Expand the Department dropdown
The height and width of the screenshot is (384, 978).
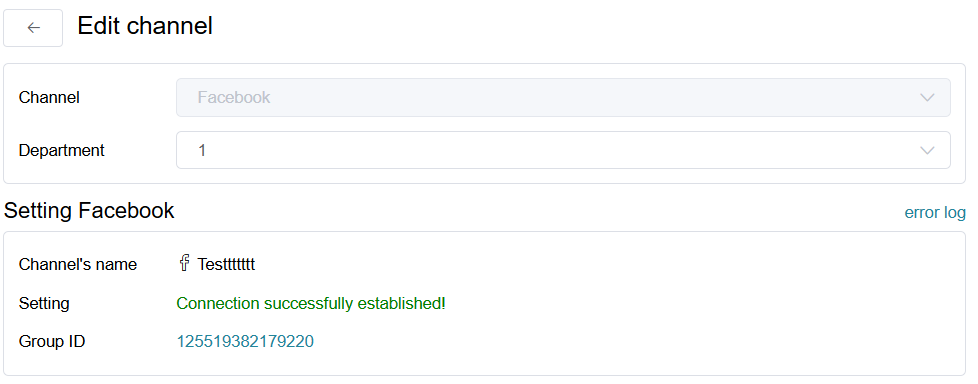tap(563, 150)
